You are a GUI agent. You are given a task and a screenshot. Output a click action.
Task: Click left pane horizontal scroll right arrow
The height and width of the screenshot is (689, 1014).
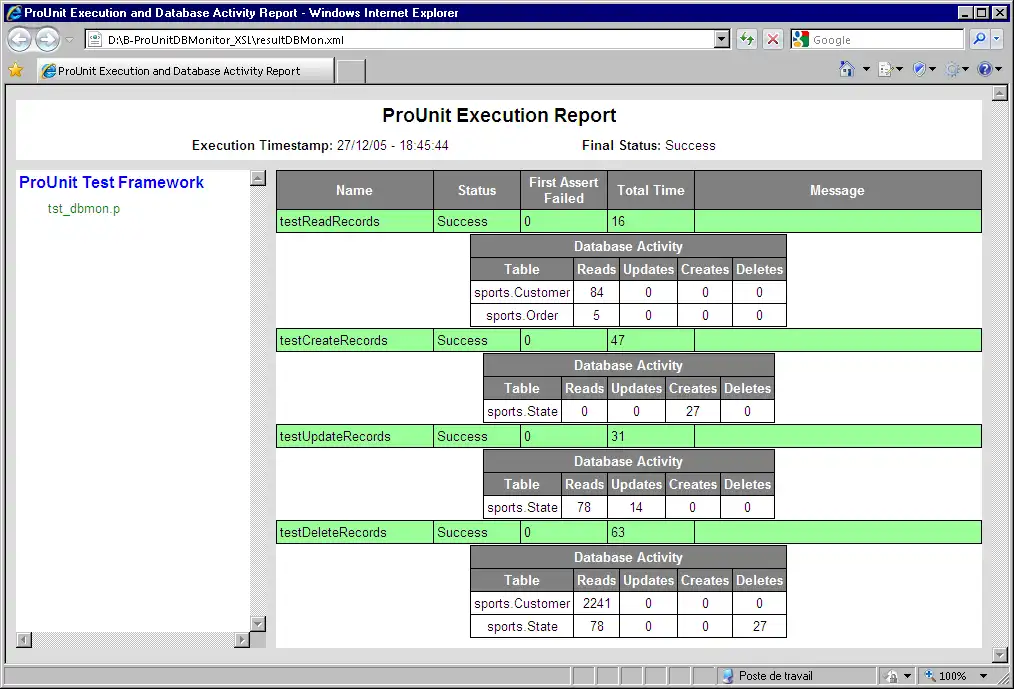242,640
